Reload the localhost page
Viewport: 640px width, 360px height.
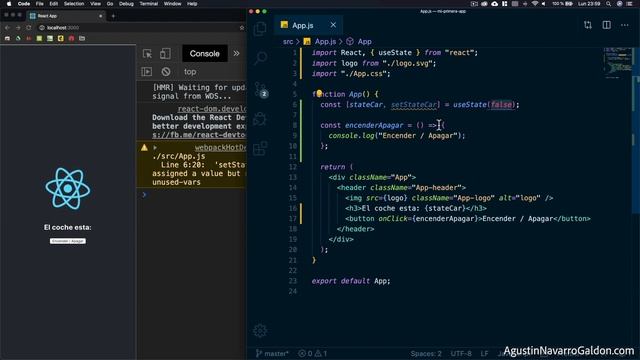[x=29, y=27]
